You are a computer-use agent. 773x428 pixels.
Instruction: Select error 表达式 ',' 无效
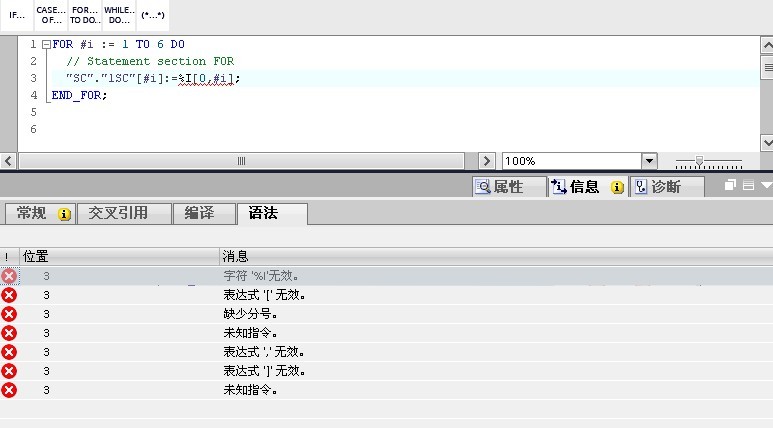(x=386, y=352)
